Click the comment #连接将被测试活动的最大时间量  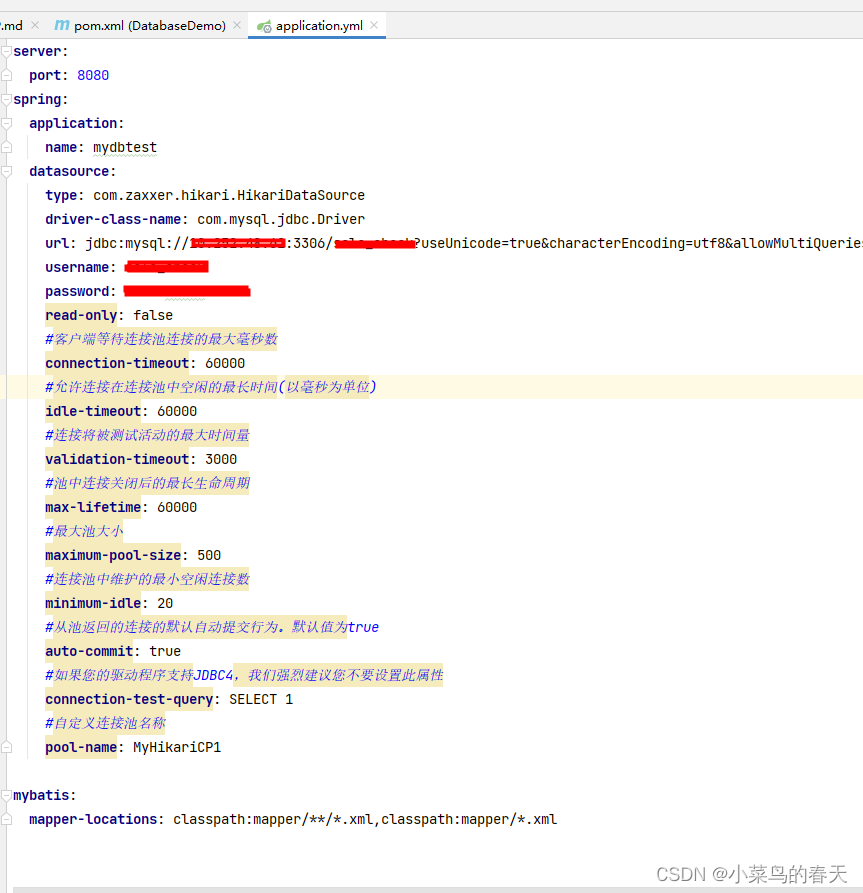(147, 435)
